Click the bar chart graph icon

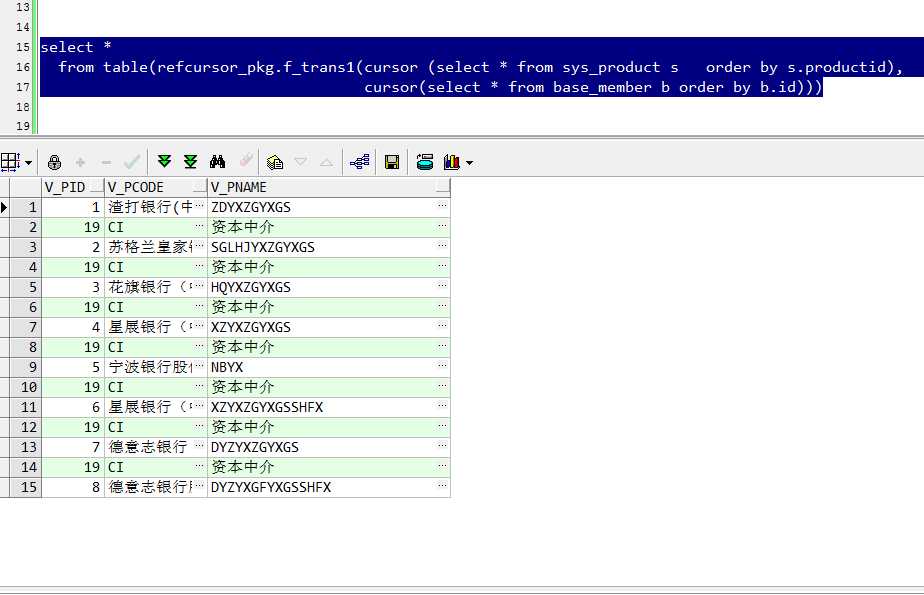tap(452, 161)
